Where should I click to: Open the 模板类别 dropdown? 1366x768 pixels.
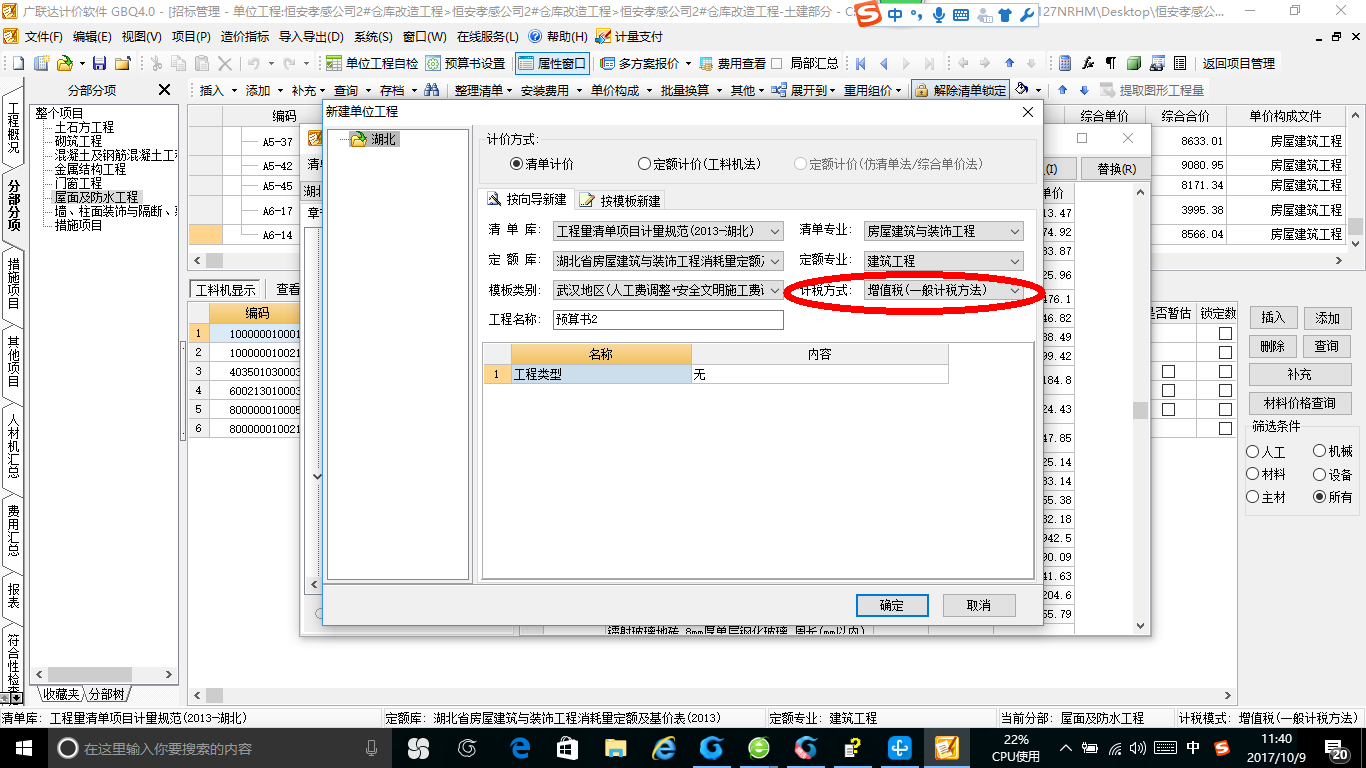[x=668, y=290]
